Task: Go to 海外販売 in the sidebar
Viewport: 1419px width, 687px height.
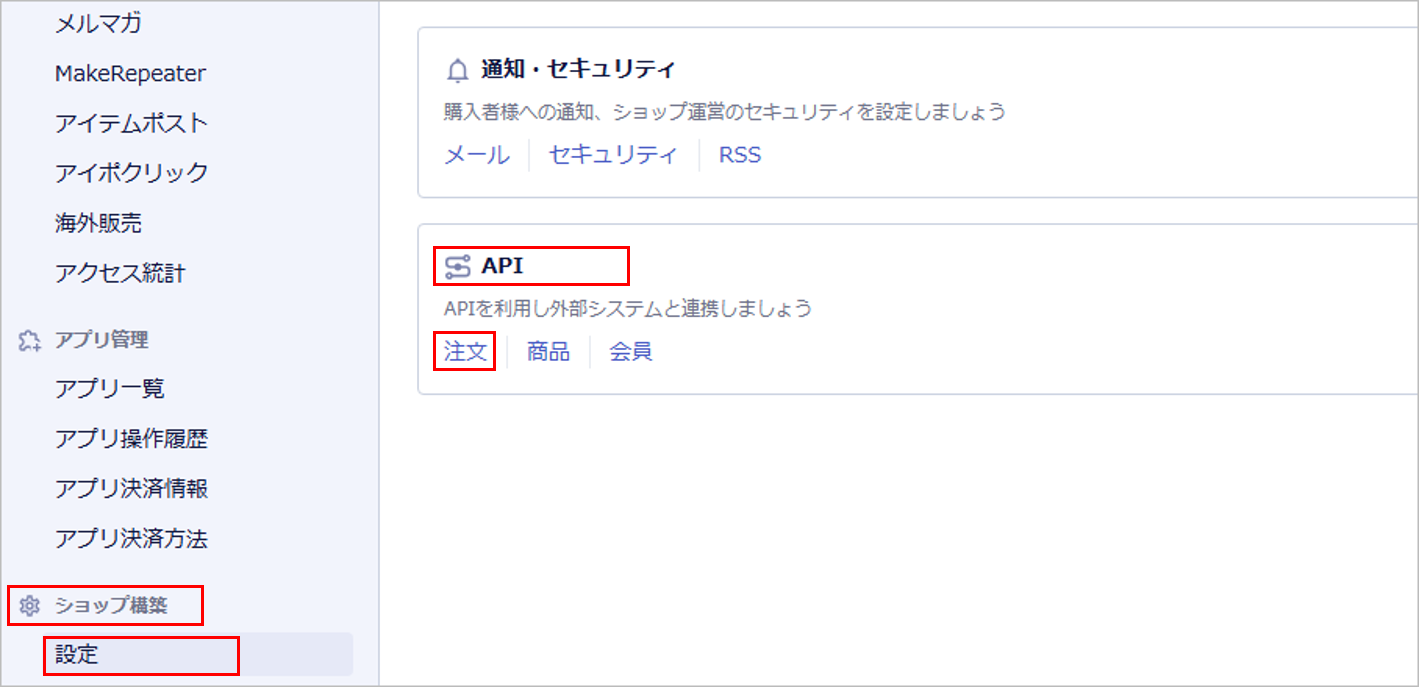Action: [x=98, y=223]
